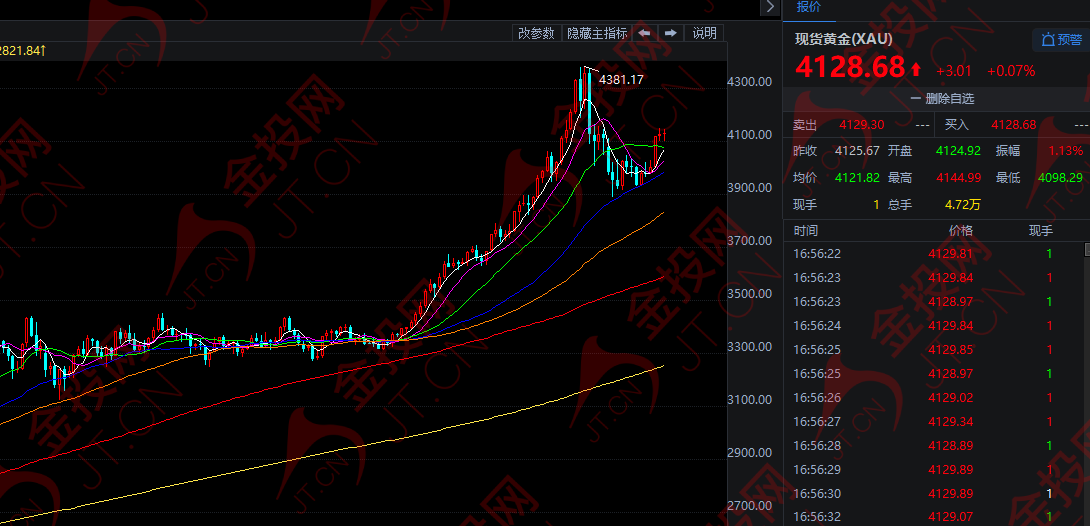Click the 买入 price 4128.68

pyautogui.click(x=1014, y=124)
